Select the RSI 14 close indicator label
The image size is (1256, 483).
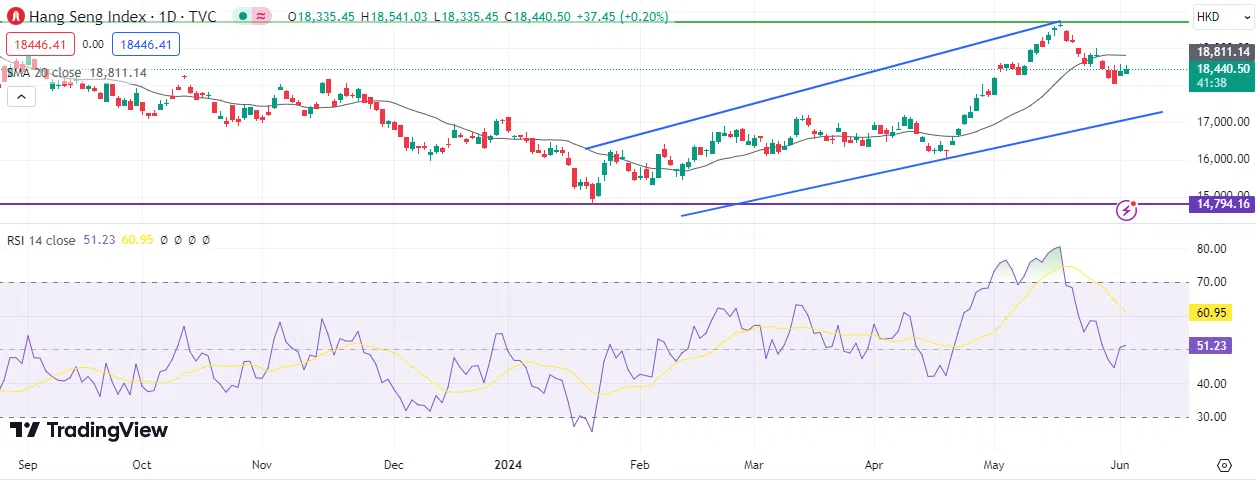click(39, 240)
